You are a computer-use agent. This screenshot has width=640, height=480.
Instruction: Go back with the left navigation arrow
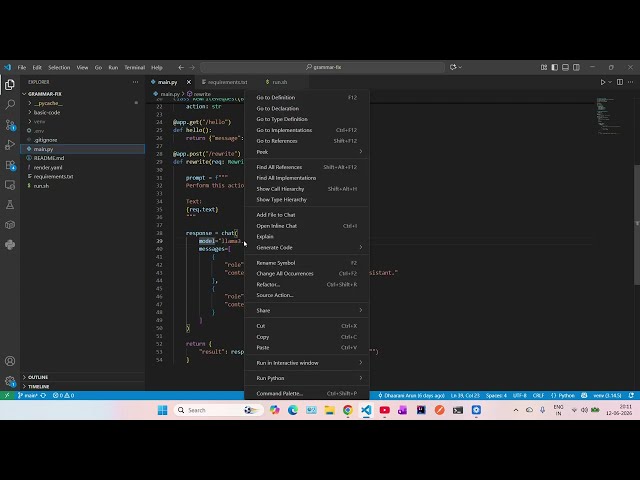[x=181, y=67]
